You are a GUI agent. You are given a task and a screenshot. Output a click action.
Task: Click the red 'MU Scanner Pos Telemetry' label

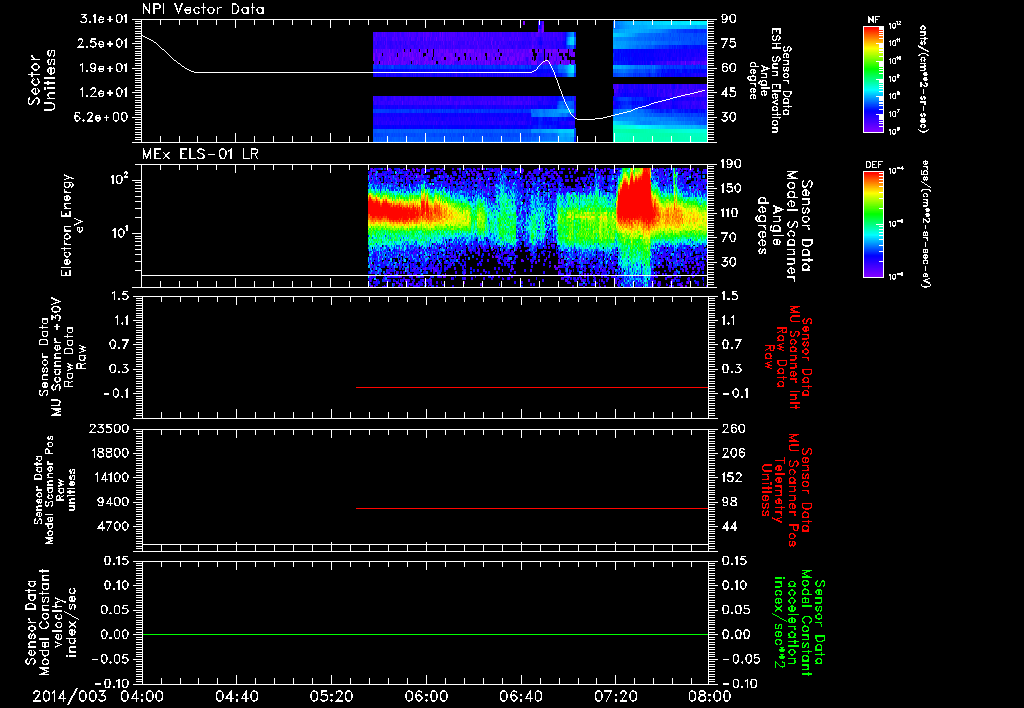click(x=786, y=490)
